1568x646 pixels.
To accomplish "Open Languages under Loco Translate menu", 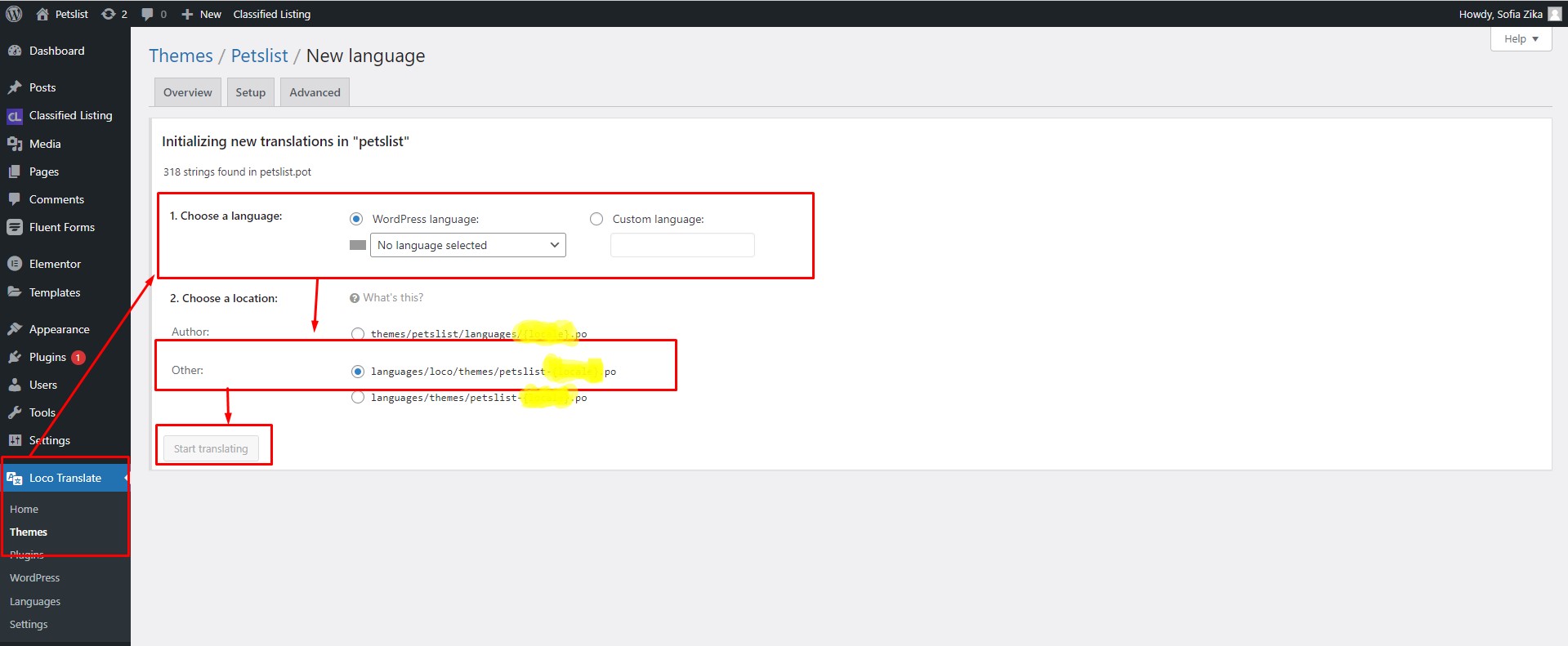I will 35,601.
